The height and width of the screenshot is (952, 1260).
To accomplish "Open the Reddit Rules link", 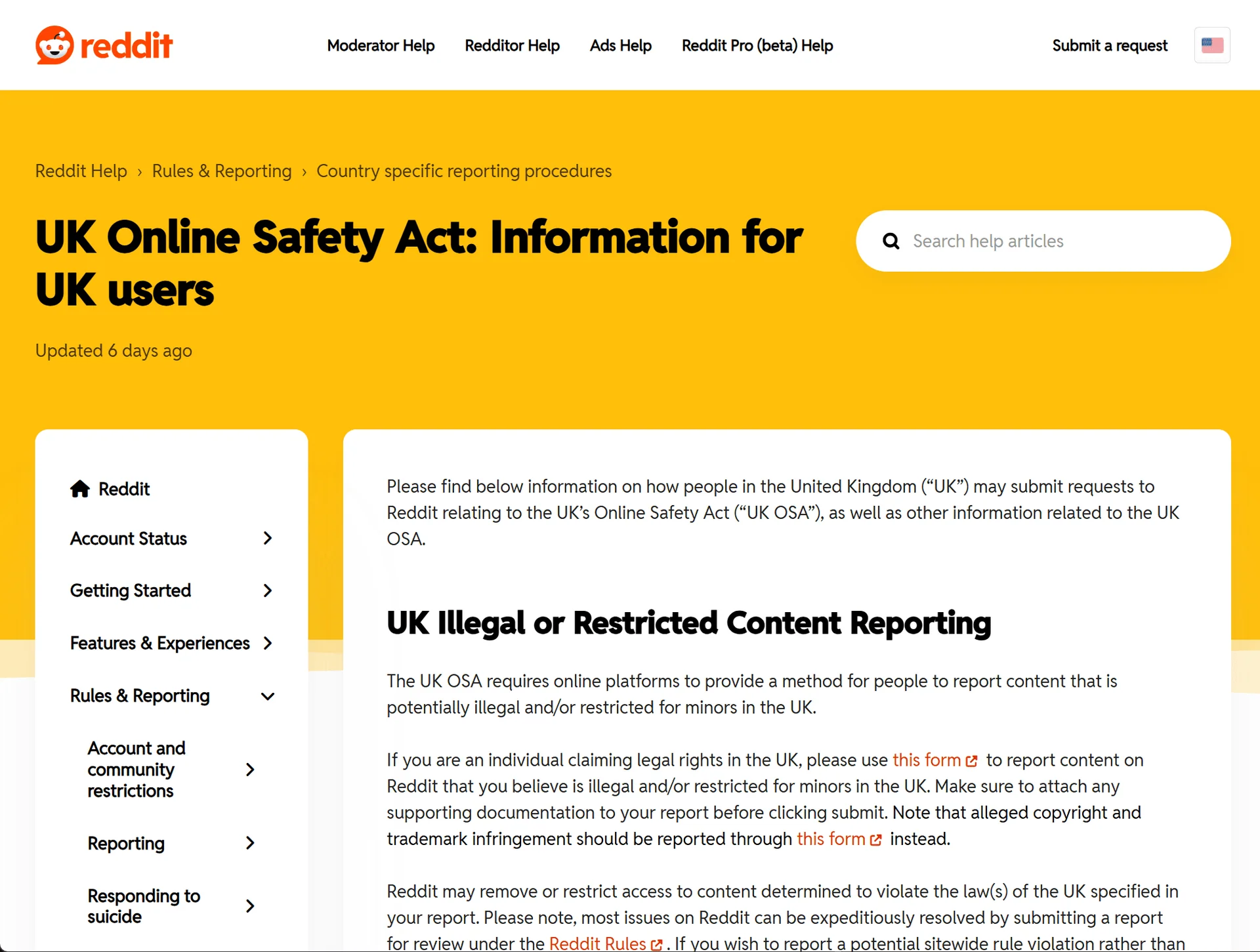I will tap(597, 943).
